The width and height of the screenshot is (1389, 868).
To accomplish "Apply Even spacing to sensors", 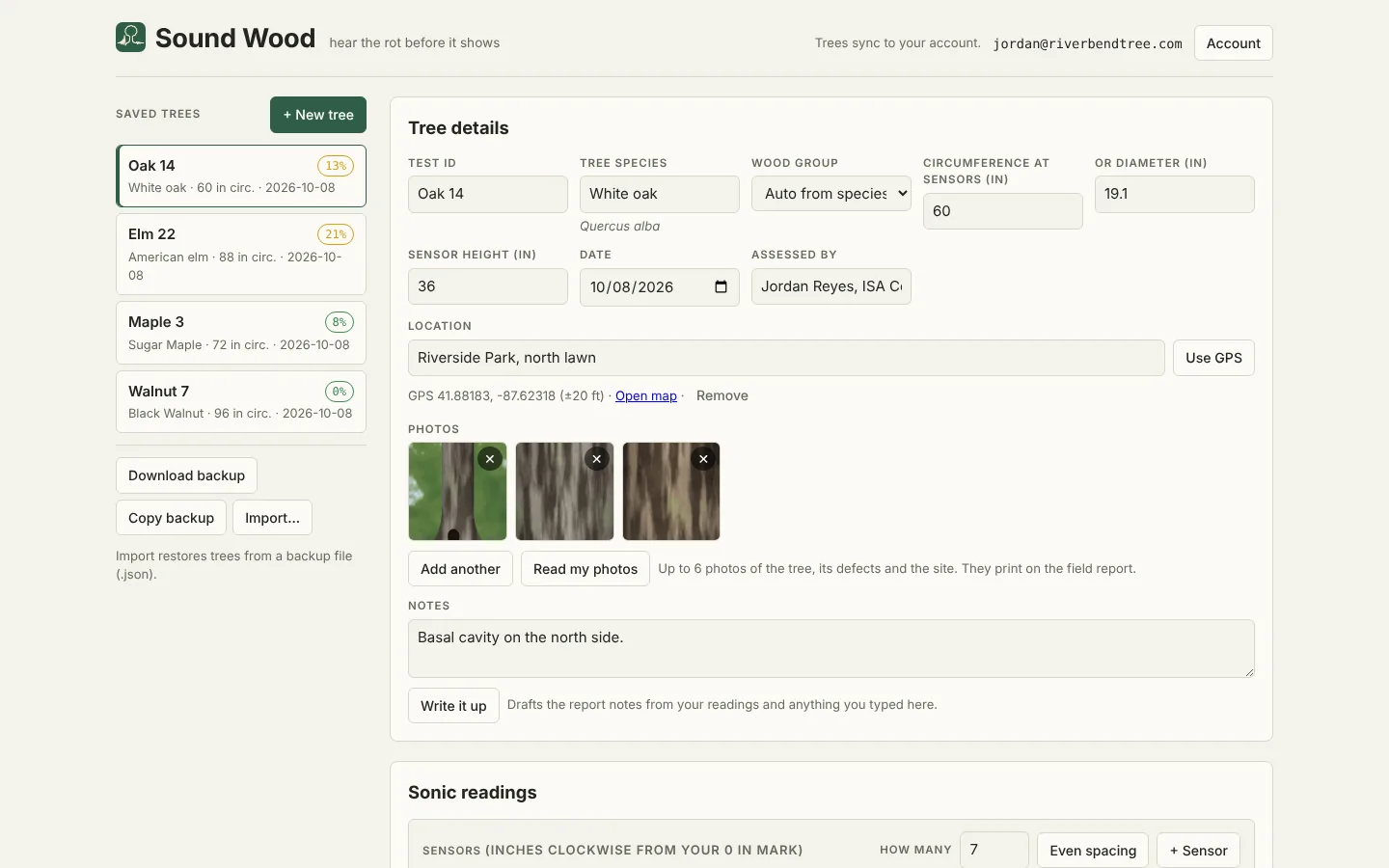I will coord(1093,851).
